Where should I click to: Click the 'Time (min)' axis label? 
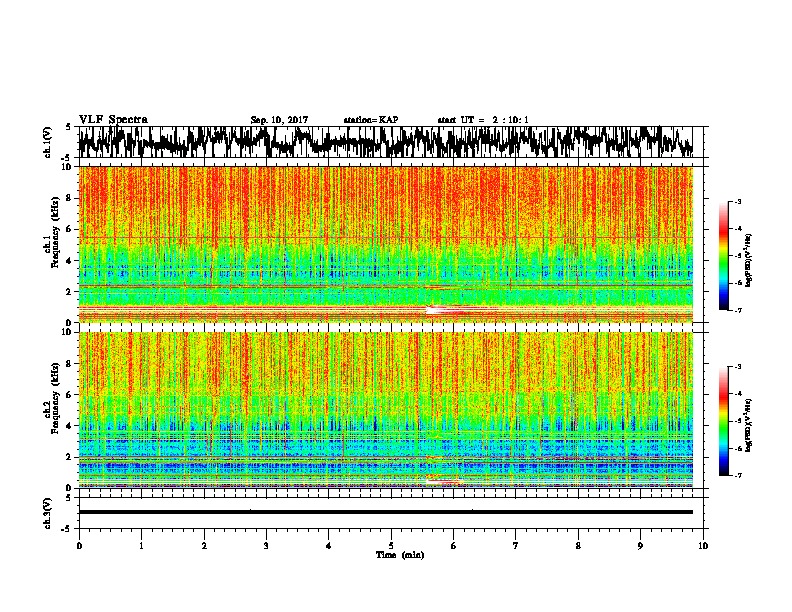400,555
